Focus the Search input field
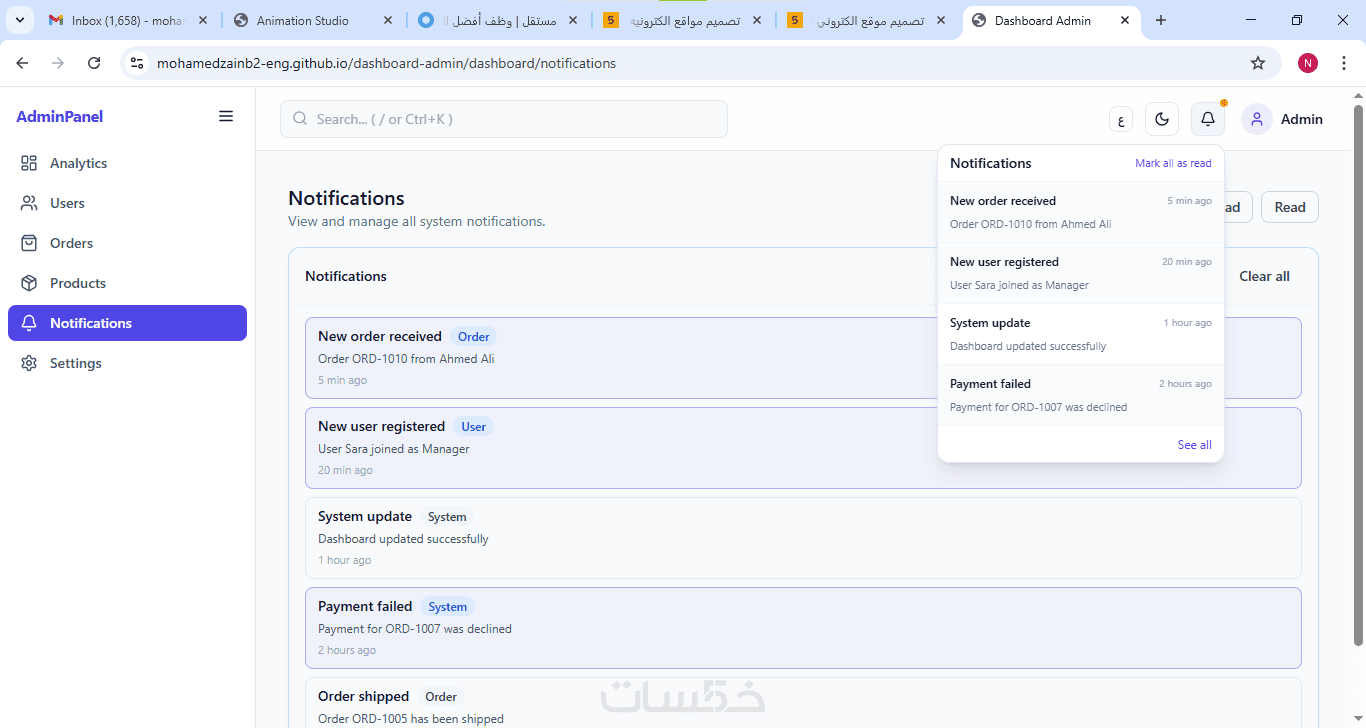 click(x=504, y=119)
